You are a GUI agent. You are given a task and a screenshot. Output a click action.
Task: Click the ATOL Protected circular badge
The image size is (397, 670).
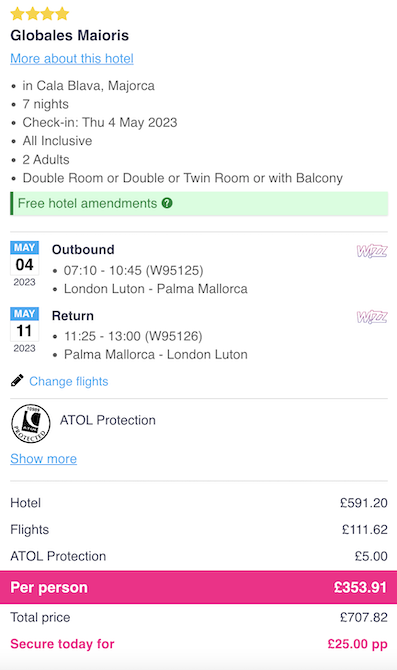coord(30,423)
